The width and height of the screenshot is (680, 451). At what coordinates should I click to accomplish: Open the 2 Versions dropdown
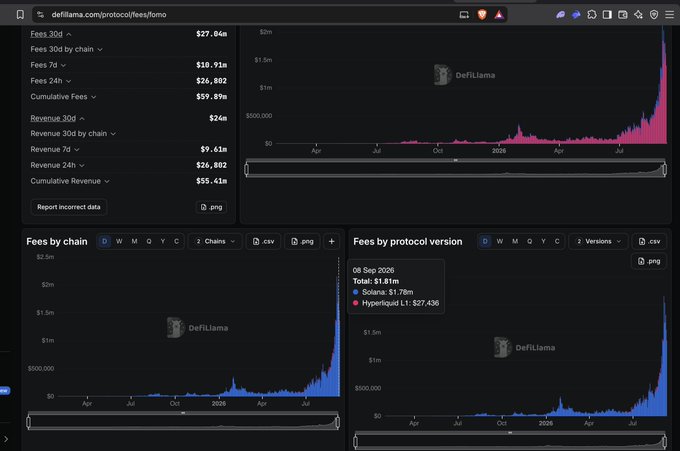tap(599, 242)
